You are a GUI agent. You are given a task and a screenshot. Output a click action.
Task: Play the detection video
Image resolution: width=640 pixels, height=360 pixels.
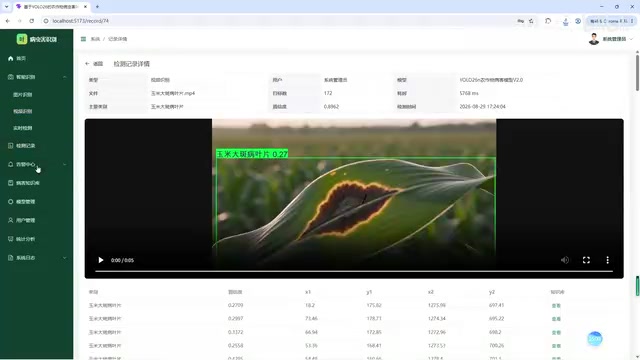point(101,260)
